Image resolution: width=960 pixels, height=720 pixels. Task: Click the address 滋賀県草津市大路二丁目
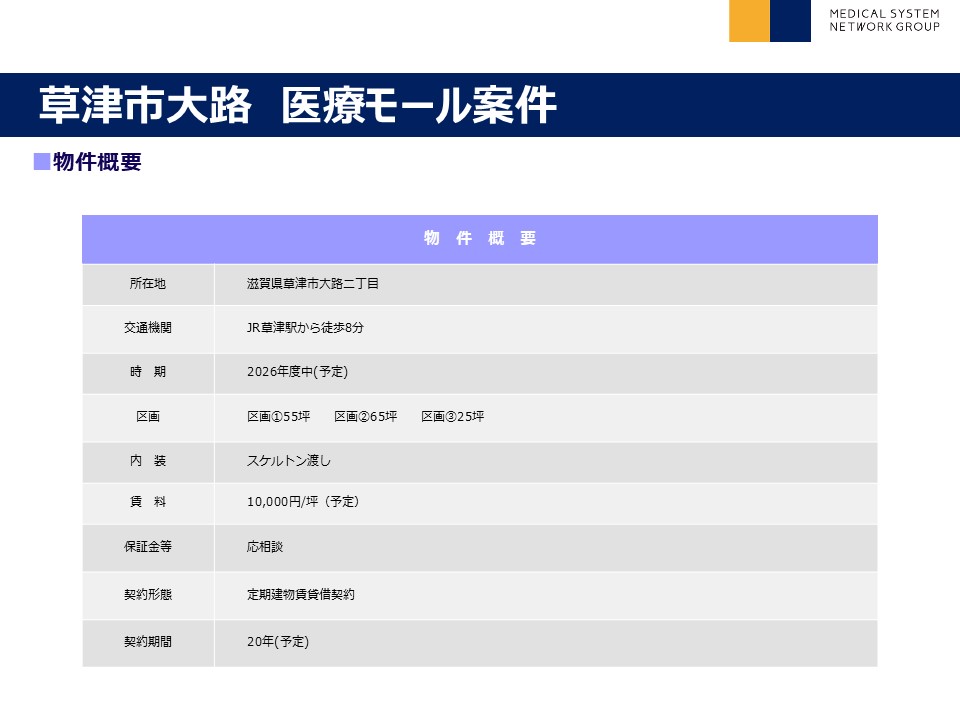tap(313, 283)
